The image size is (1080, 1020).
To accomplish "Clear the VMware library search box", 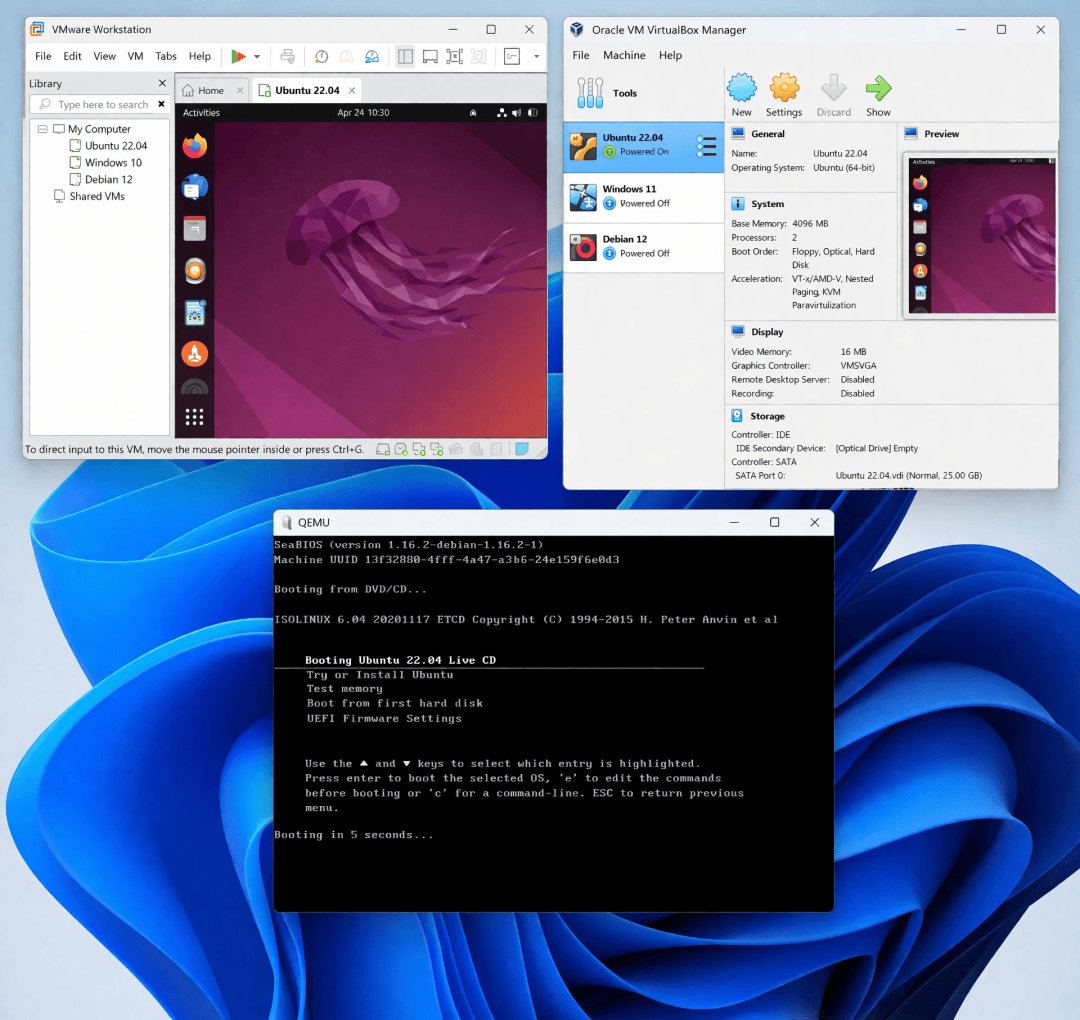I will click(x=161, y=104).
